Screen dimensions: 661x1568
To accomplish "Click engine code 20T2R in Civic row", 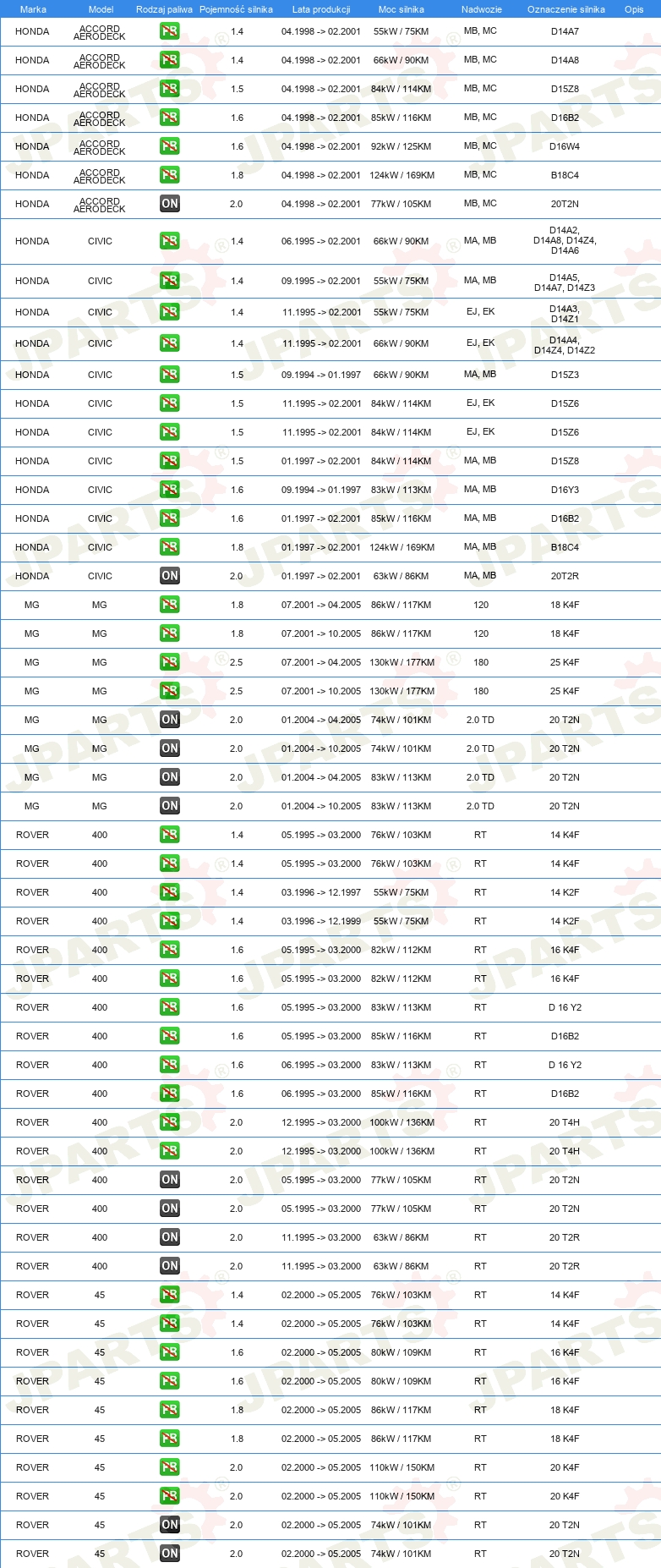I will [565, 576].
